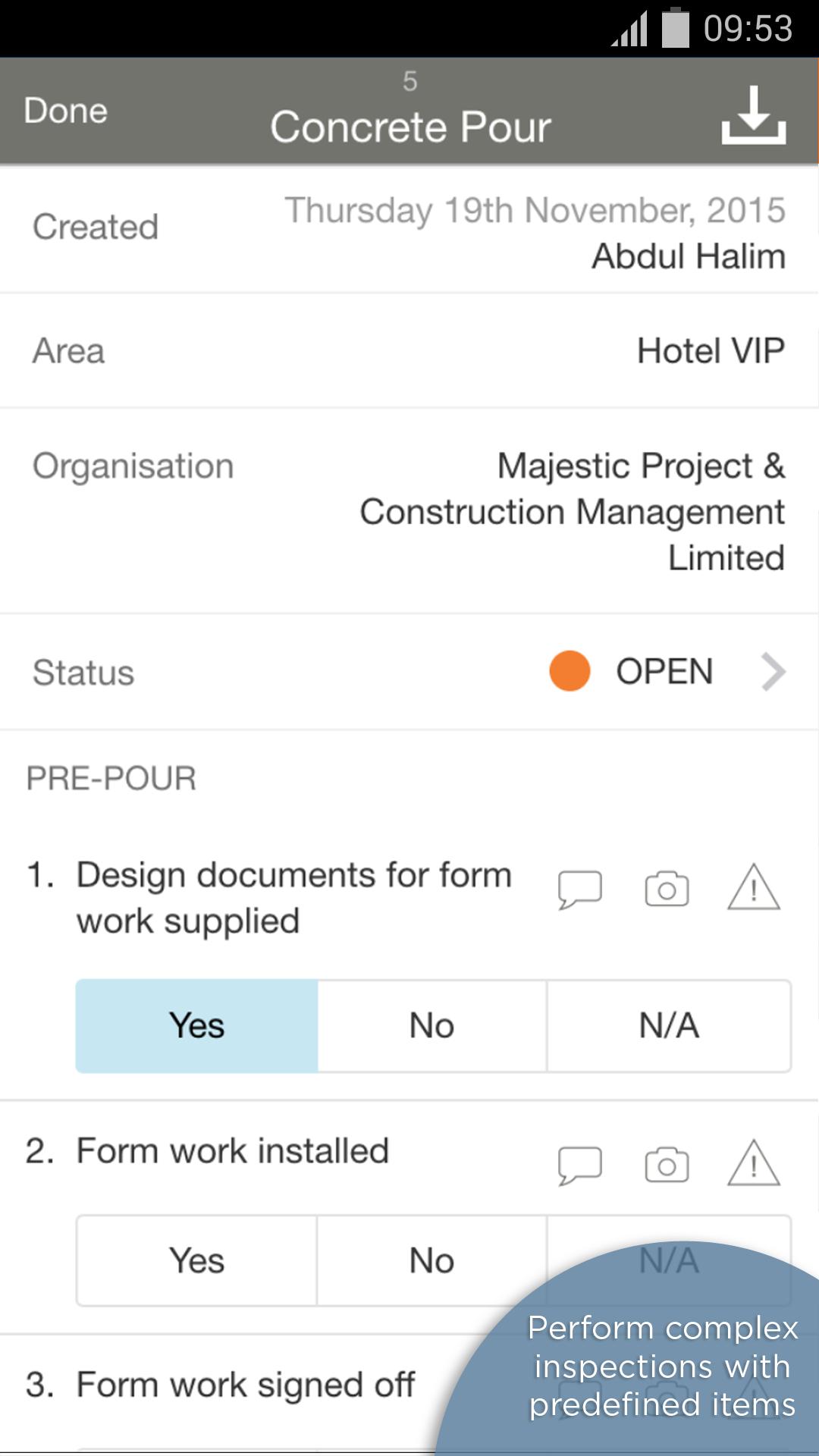Flag issue on Form work installed
The image size is (819, 1456).
(753, 1163)
